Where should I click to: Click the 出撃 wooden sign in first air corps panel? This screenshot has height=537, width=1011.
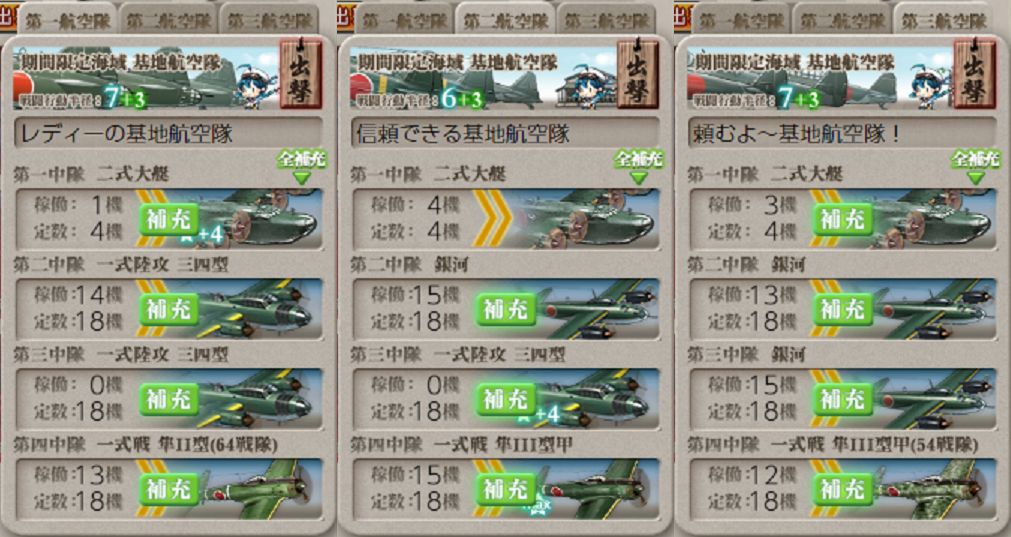coord(301,75)
